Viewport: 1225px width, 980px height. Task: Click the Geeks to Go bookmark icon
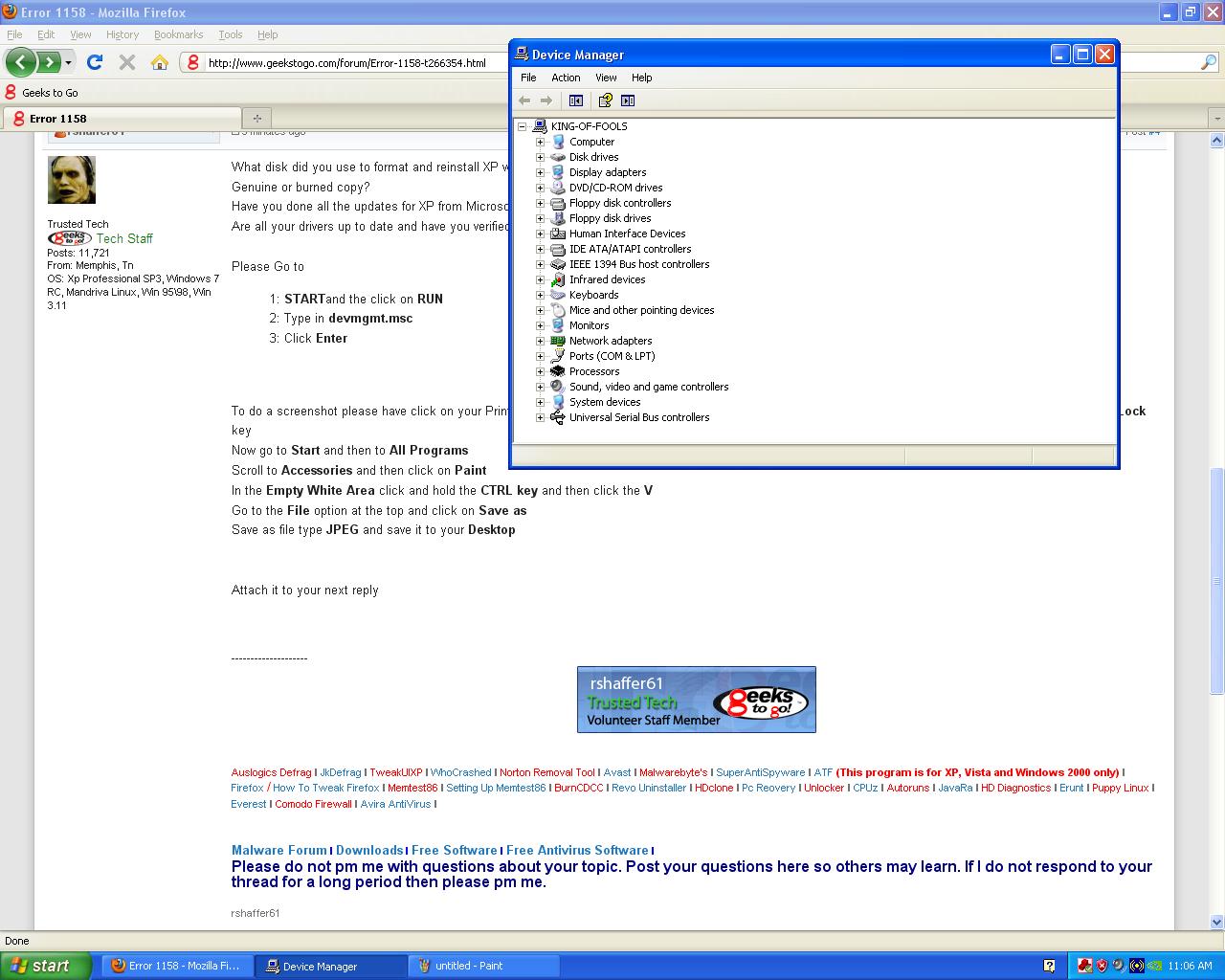11,93
